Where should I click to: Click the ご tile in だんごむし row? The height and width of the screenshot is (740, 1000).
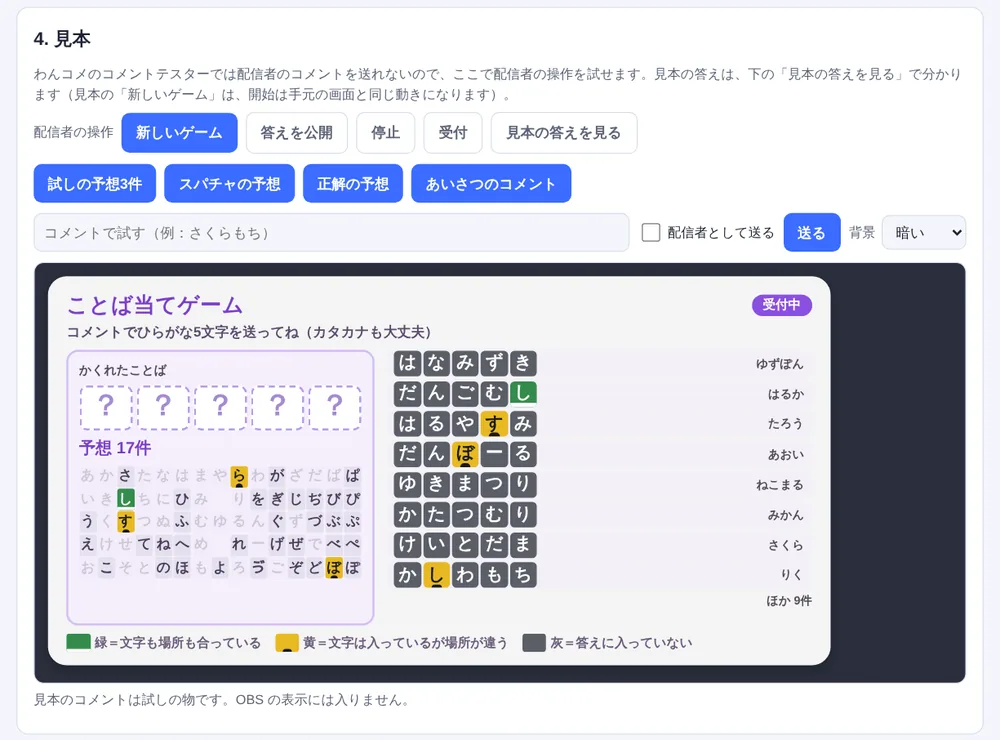(x=465, y=393)
